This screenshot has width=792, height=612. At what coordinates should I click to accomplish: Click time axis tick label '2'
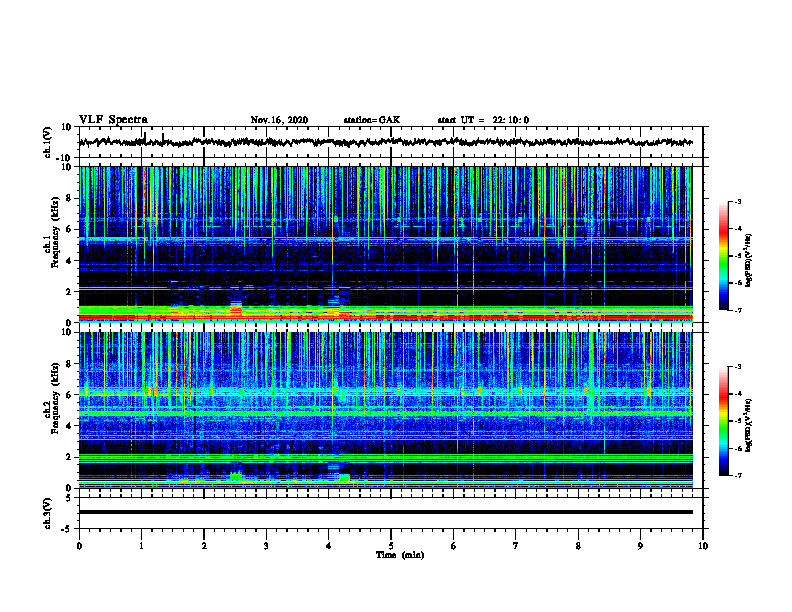click(x=204, y=546)
